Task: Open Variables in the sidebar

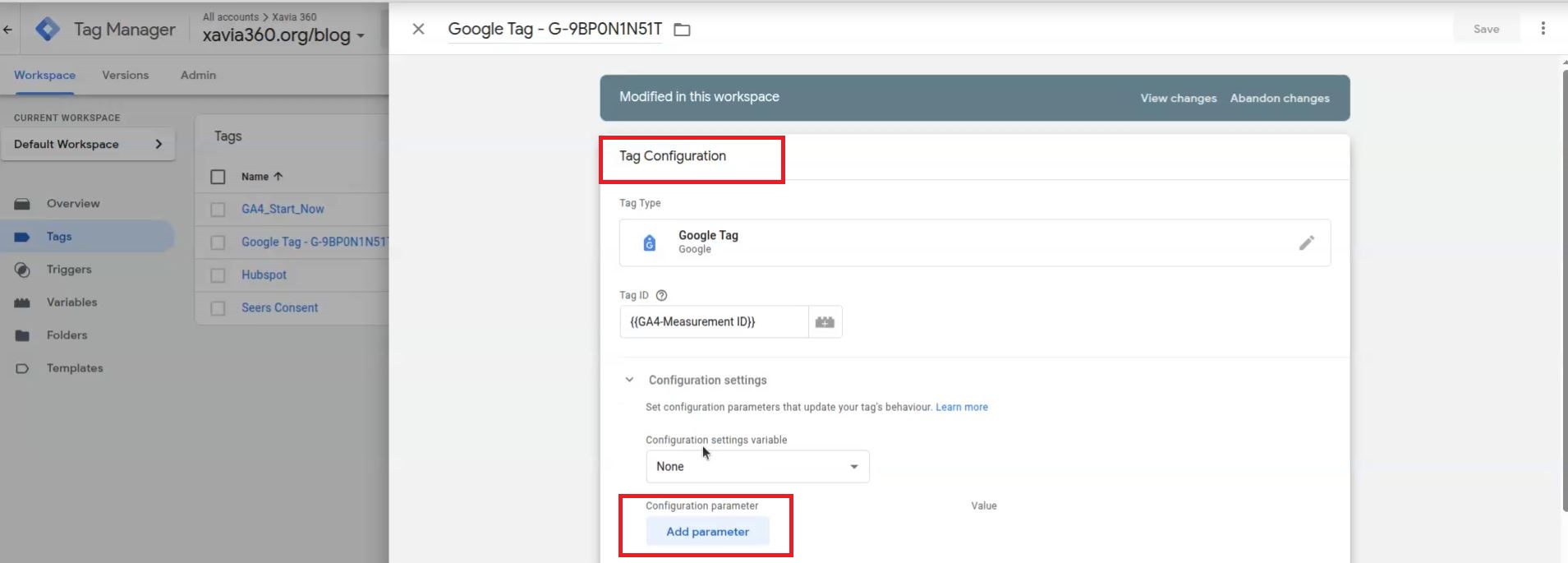Action: [71, 302]
